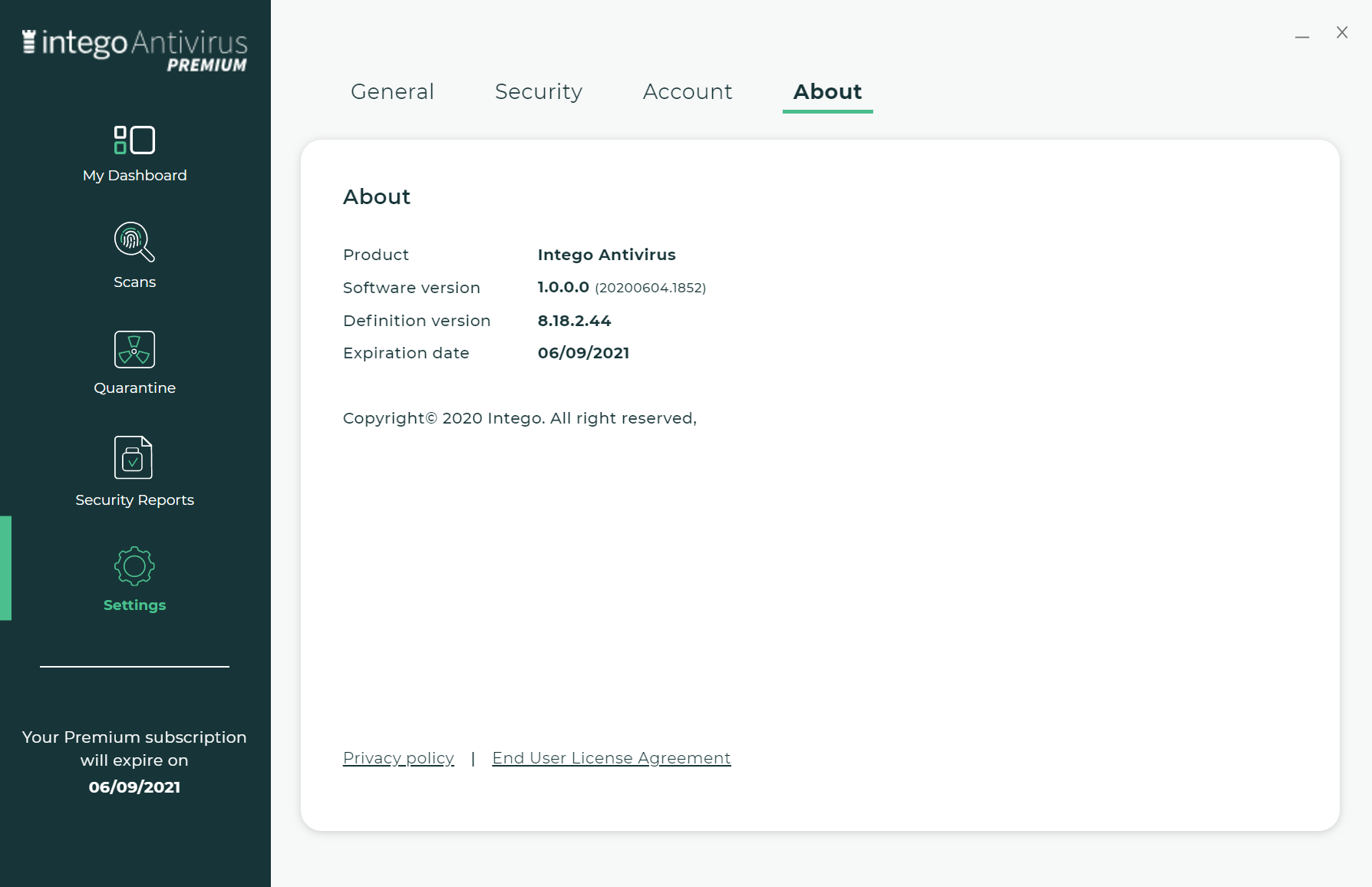Open the Quarantine biohazard icon
The image size is (1372, 887).
point(134,350)
